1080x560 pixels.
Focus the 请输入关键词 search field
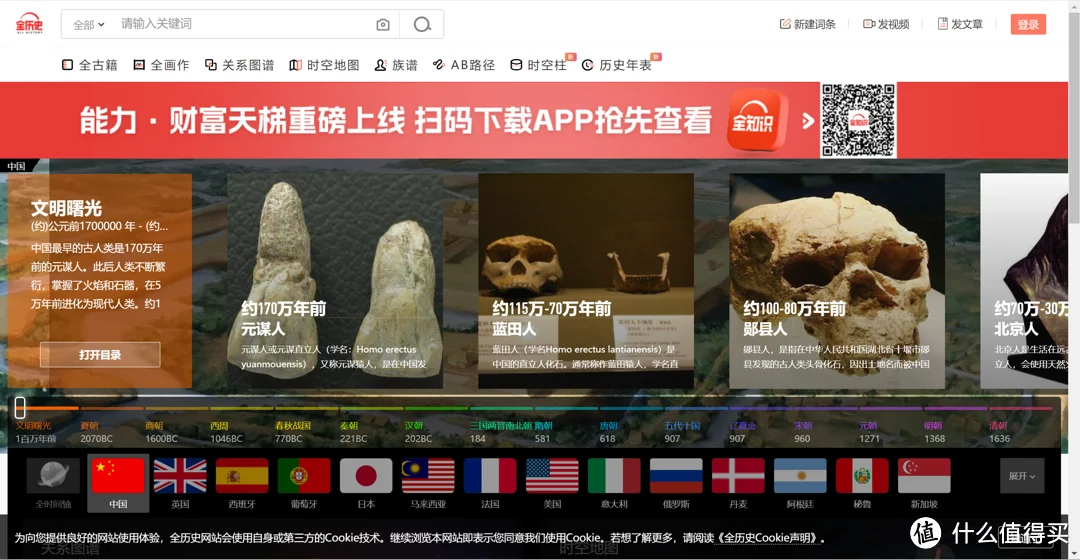point(245,24)
